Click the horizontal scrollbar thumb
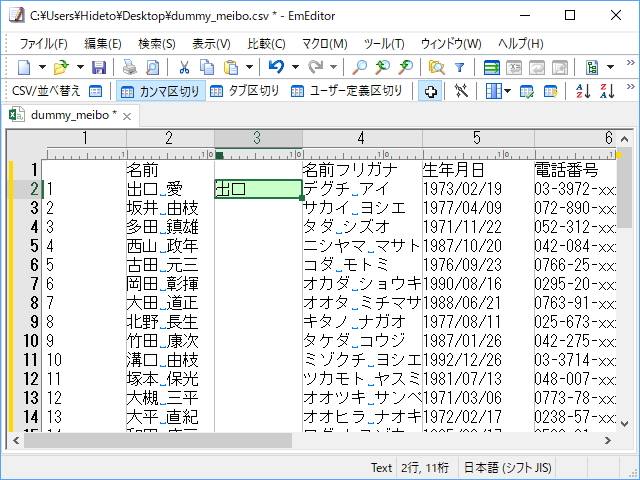 tap(158, 440)
